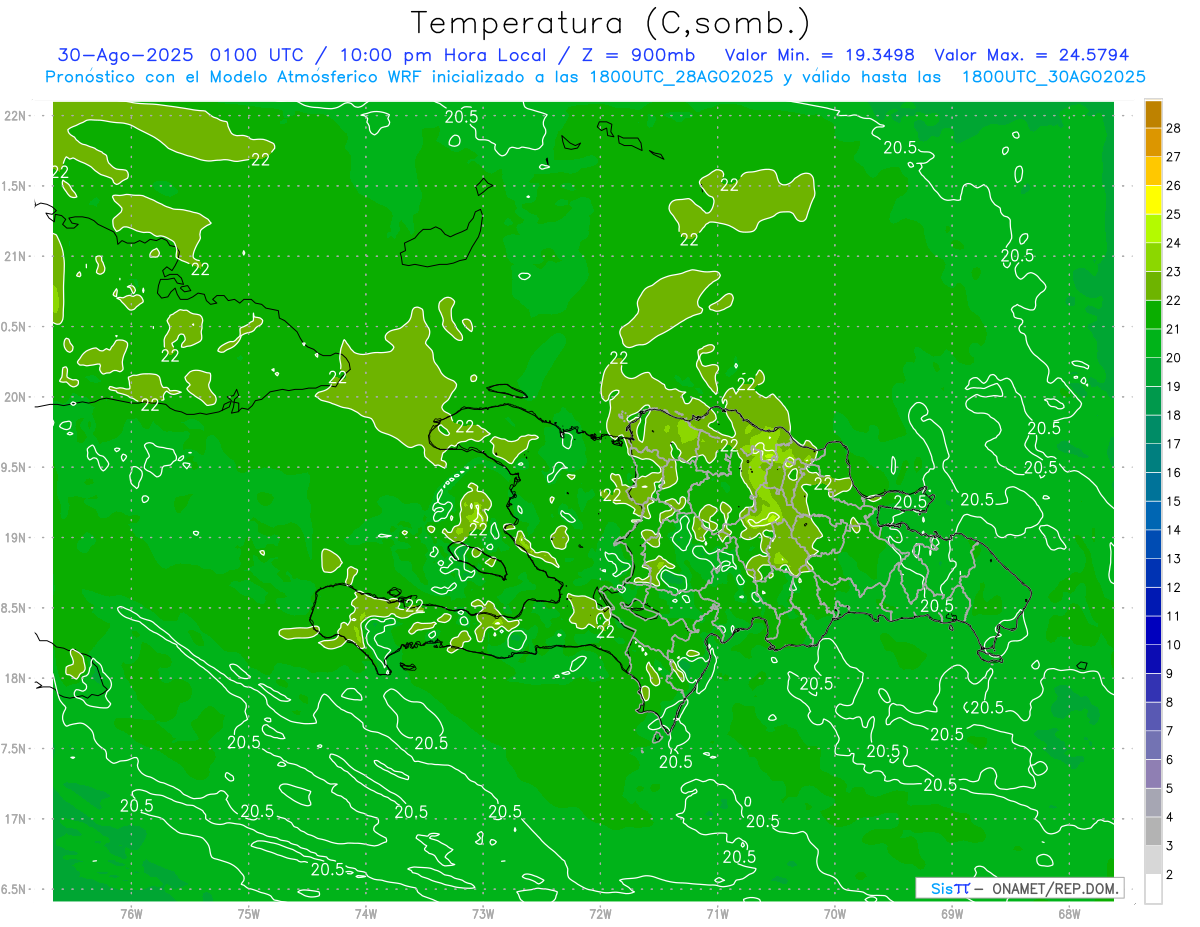Select 'Valor Max. = 24.5794' text
The image size is (1200, 927).
click(x=1032, y=55)
